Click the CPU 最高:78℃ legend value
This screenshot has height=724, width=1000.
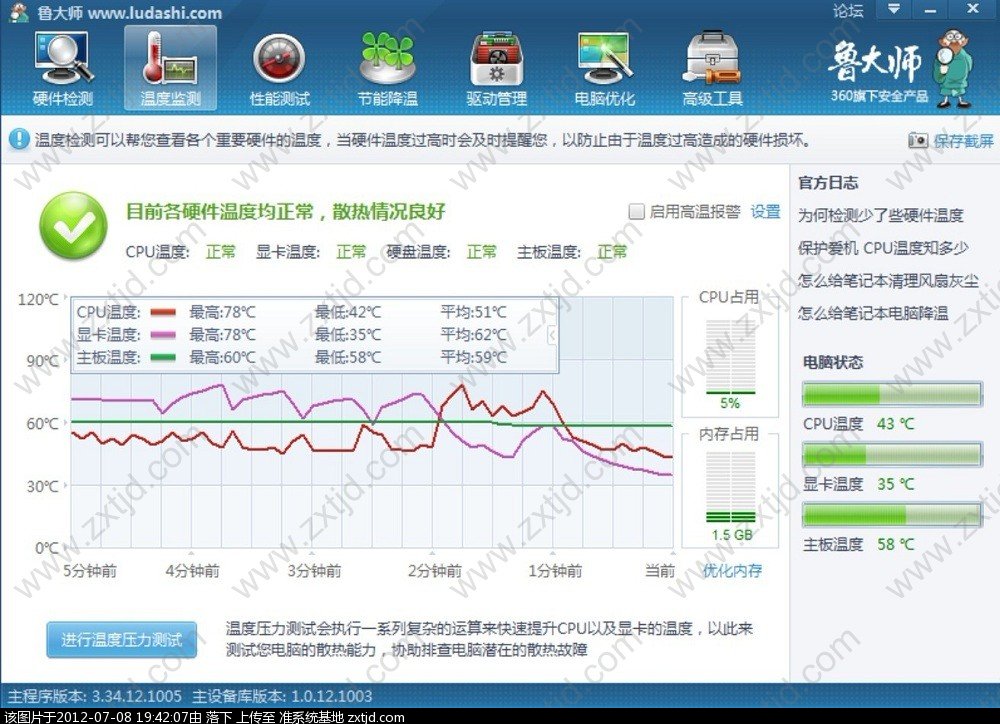pos(222,313)
